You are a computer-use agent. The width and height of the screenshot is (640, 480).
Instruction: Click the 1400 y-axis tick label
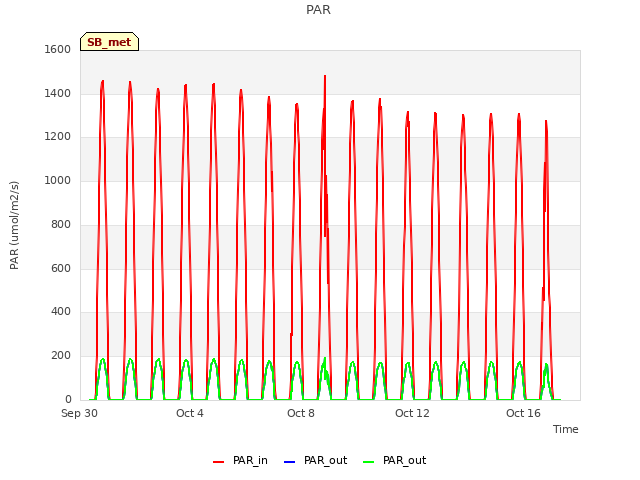(58, 93)
